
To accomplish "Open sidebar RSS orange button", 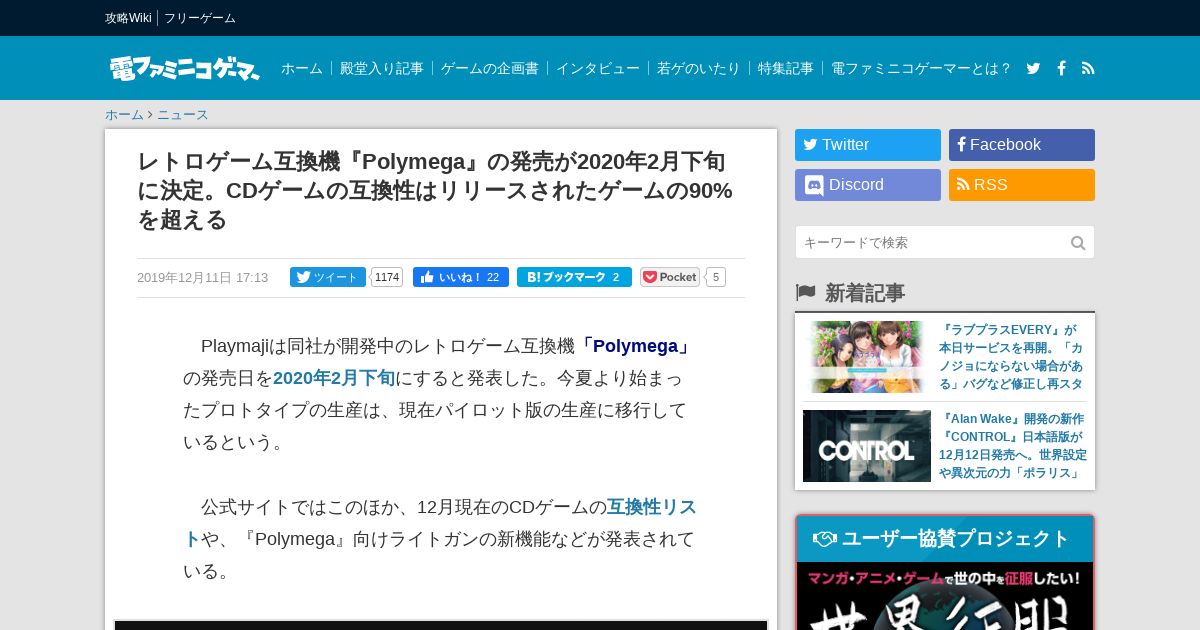I will click(x=1022, y=185).
